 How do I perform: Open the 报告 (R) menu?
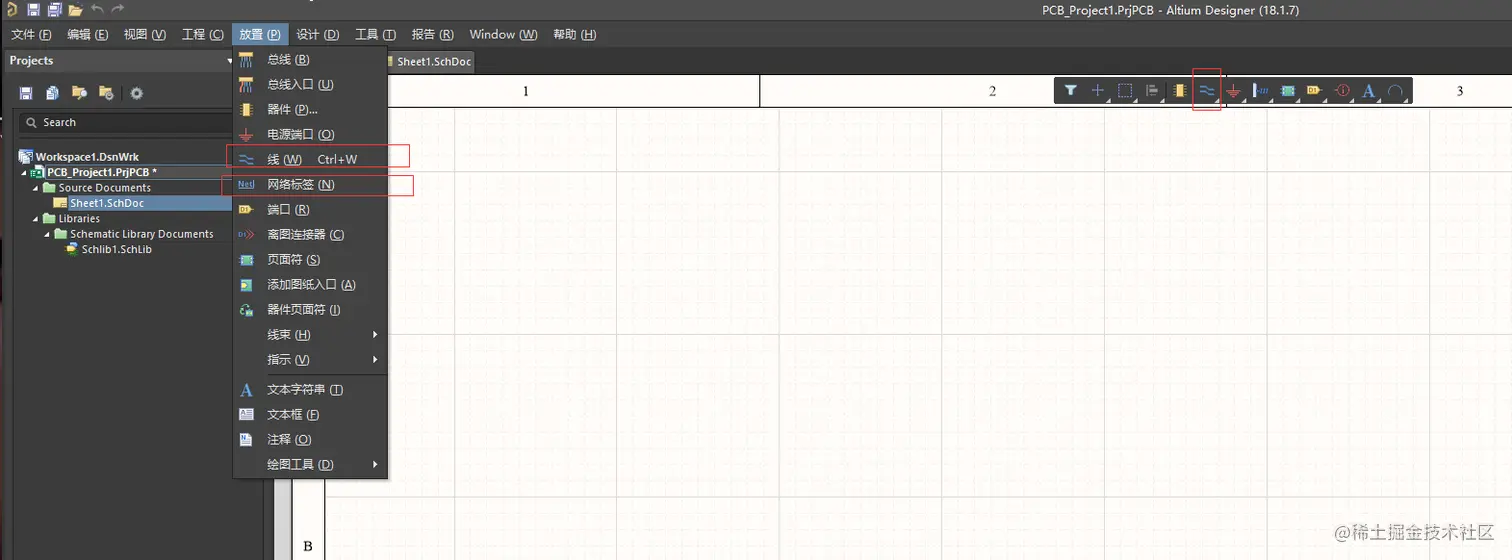432,34
